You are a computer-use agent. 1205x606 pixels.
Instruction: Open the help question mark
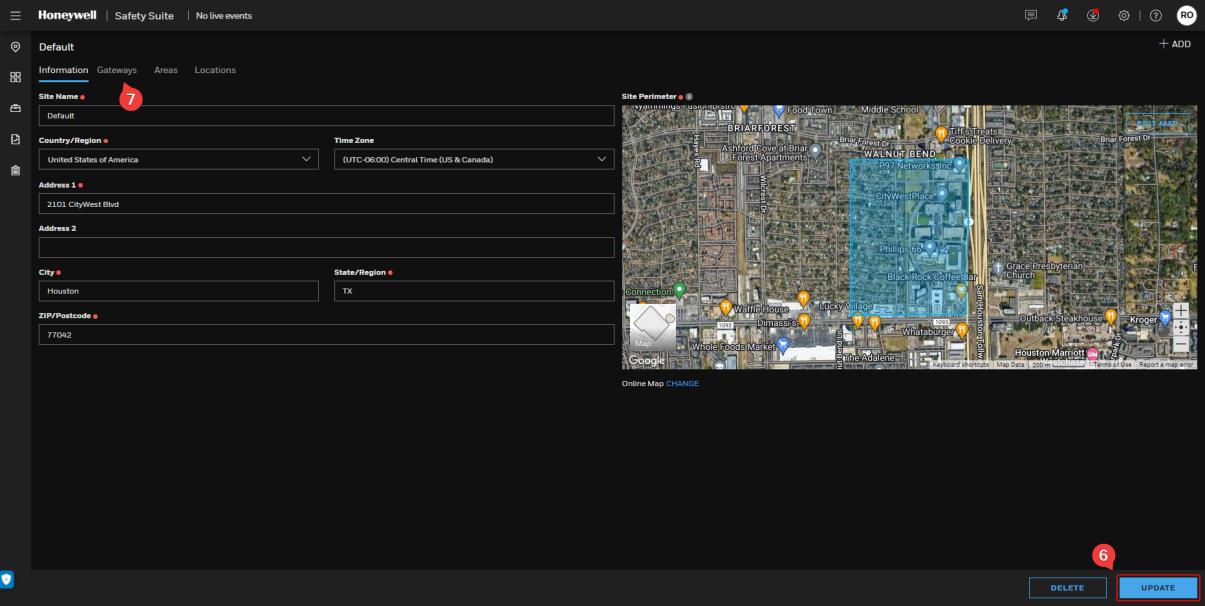pyautogui.click(x=1156, y=15)
